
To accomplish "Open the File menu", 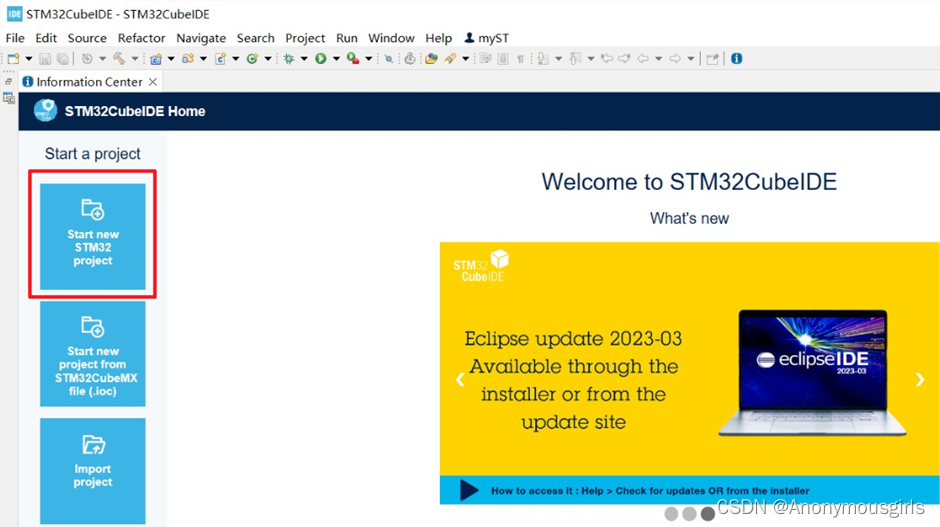I will point(15,38).
